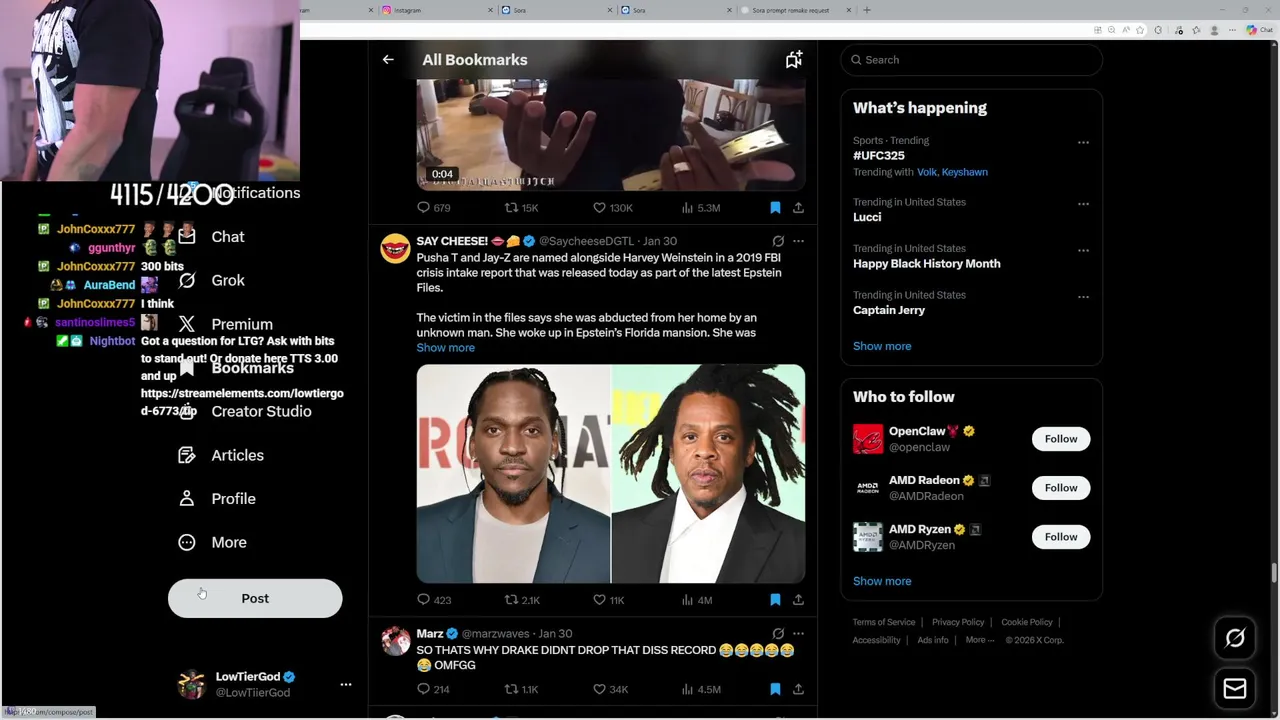
Task: Remove the bookmark on the Marz post
Action: [x=775, y=689]
